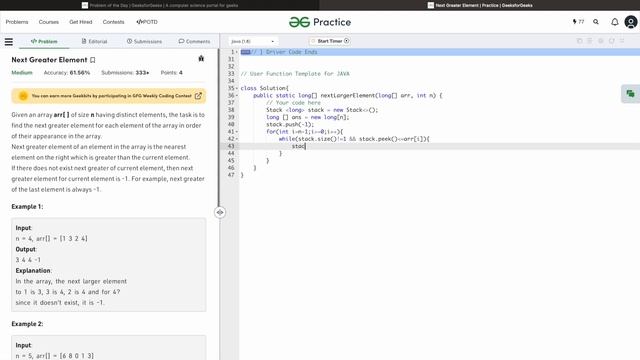Bookmark the Next Greater Element problem

pos(93,60)
